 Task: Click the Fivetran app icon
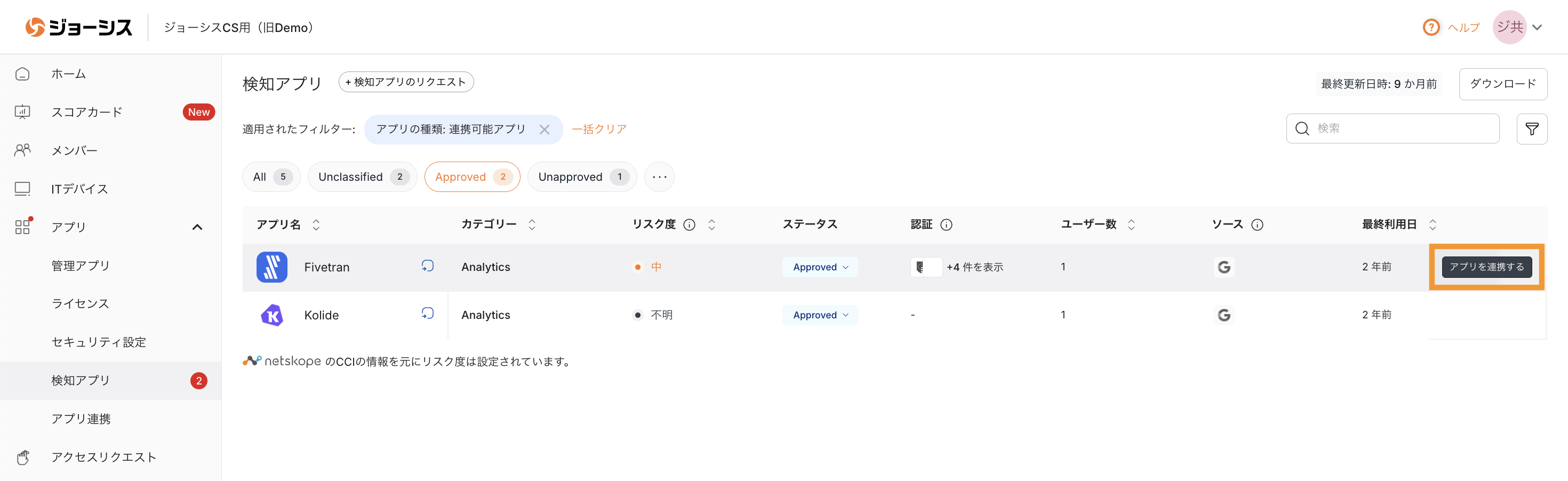[x=271, y=267]
